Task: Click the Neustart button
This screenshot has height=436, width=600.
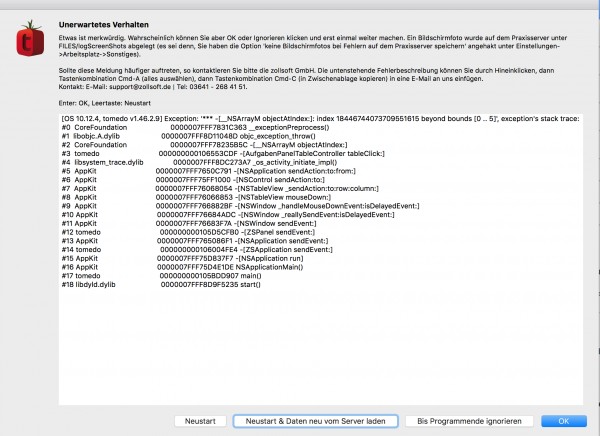Action: 200,421
